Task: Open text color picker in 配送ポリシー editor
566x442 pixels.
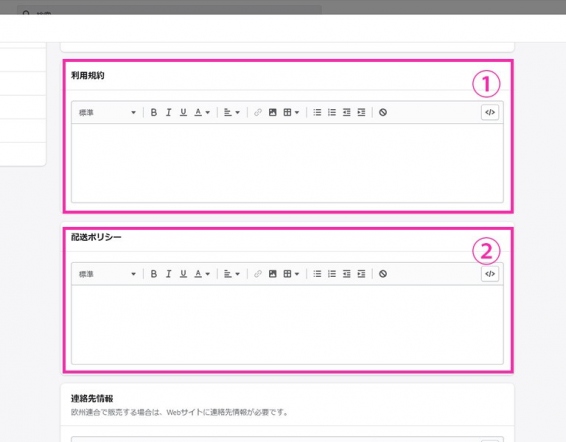Action: tap(202, 274)
